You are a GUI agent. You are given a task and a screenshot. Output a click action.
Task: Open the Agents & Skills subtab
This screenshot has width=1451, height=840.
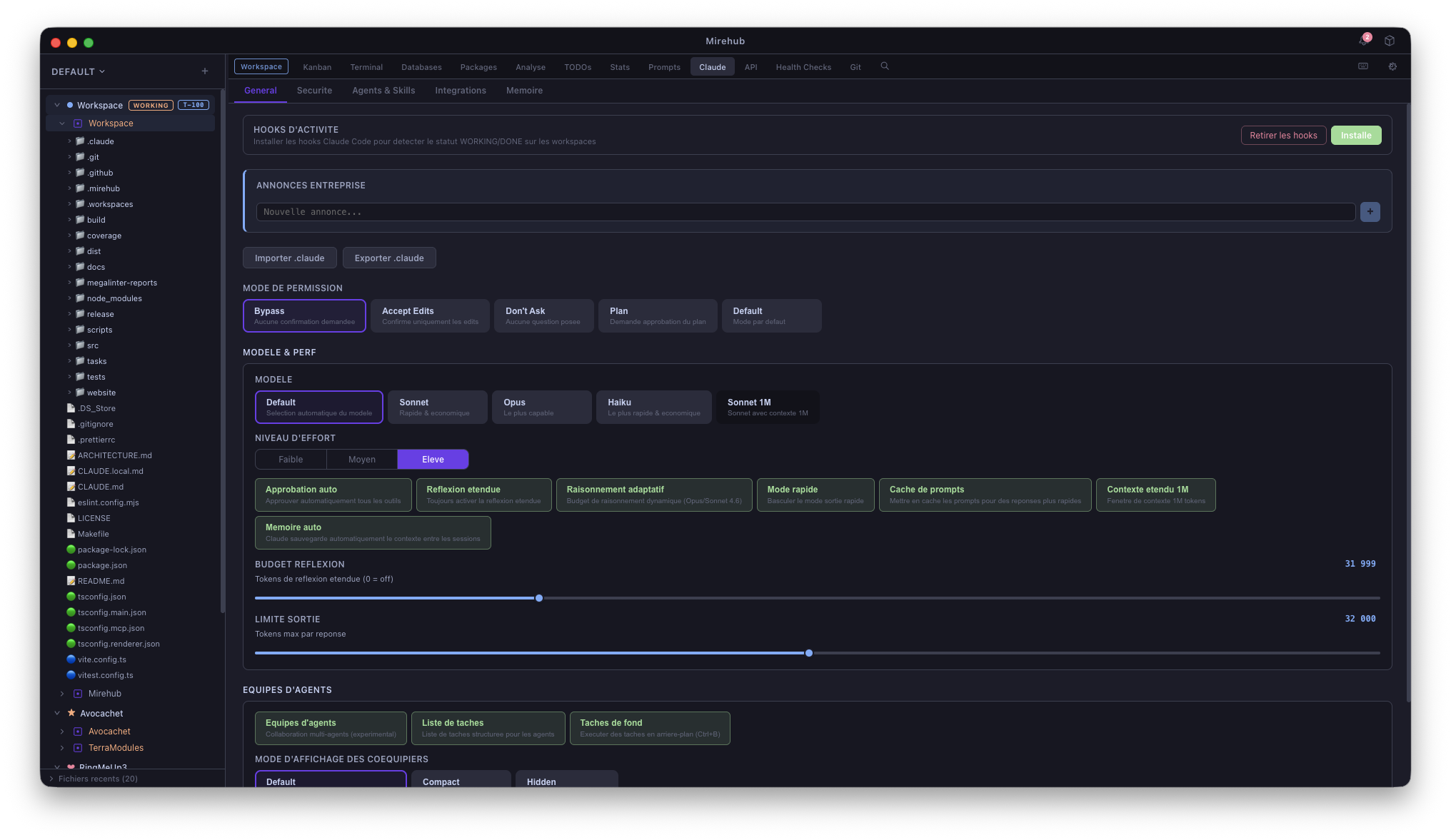tap(383, 91)
